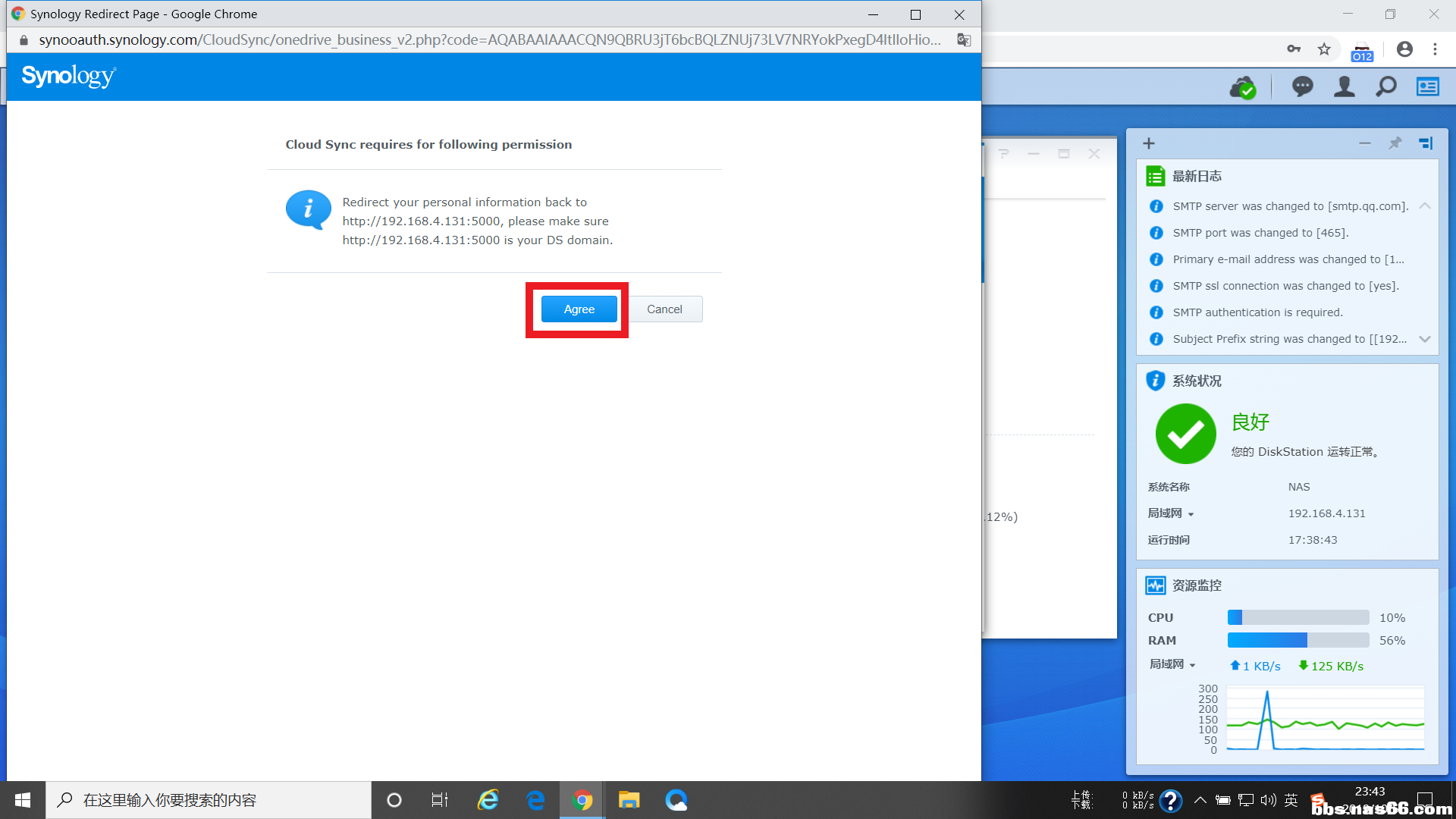Click the DSM search magnifier icon

(1385, 87)
